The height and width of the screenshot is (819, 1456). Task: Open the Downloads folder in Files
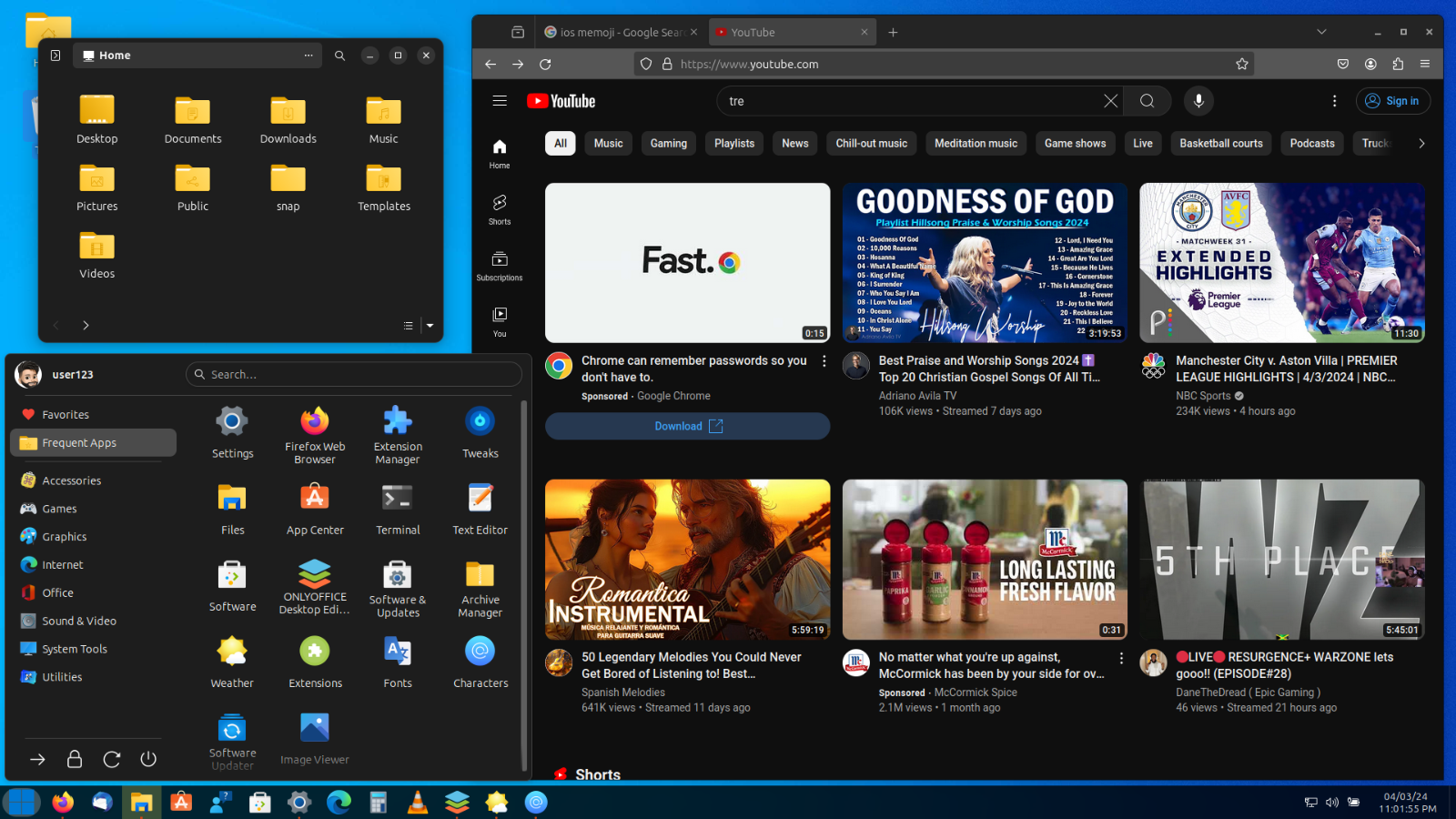[x=288, y=120]
